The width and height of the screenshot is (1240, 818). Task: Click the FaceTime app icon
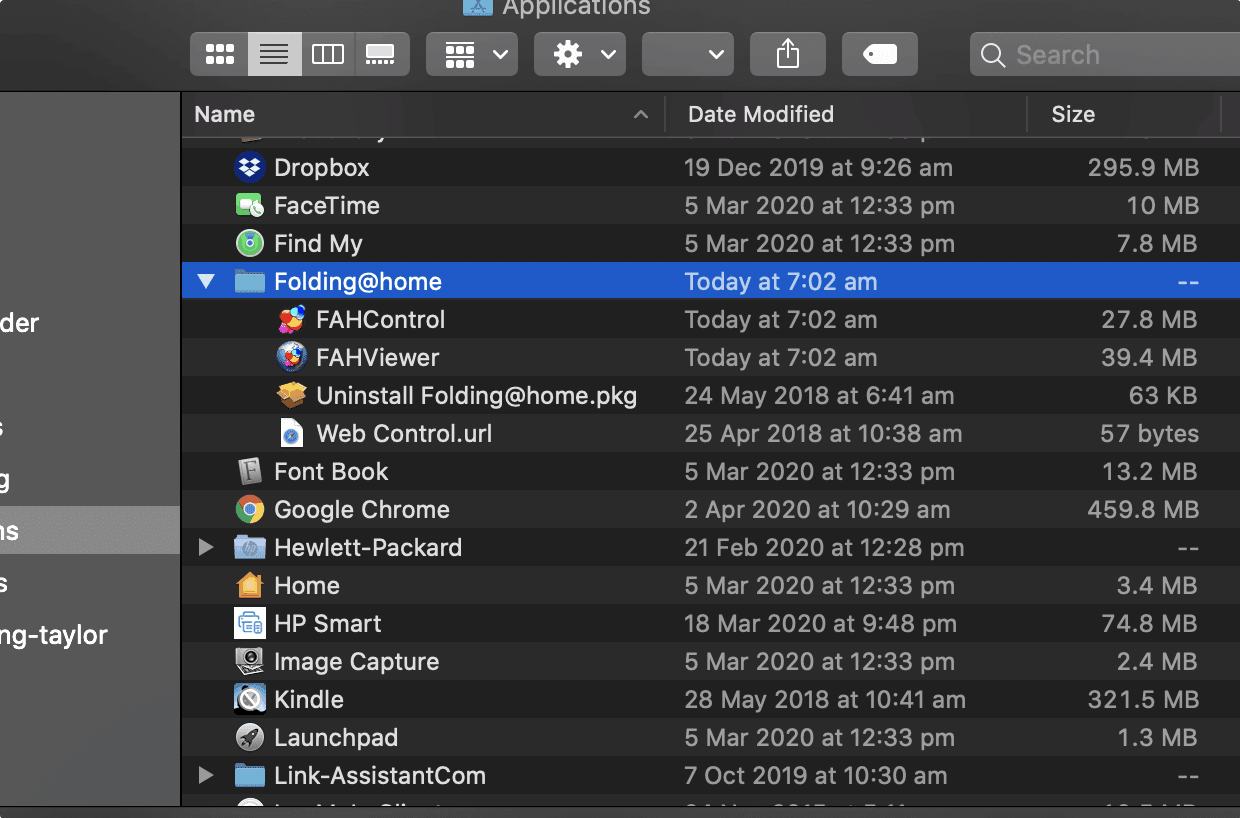[249, 205]
